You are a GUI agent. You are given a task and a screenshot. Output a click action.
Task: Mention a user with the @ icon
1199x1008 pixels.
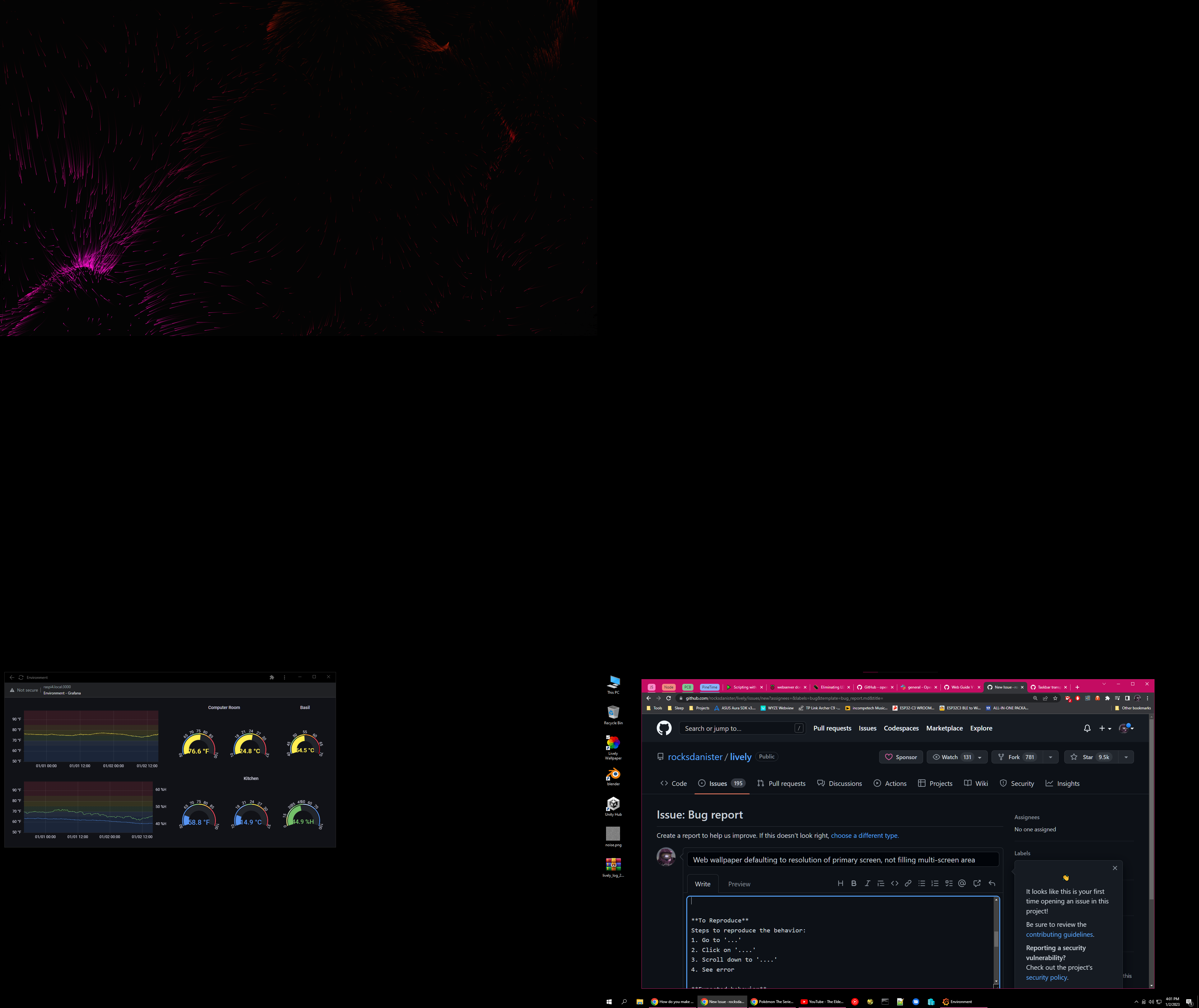pos(962,884)
